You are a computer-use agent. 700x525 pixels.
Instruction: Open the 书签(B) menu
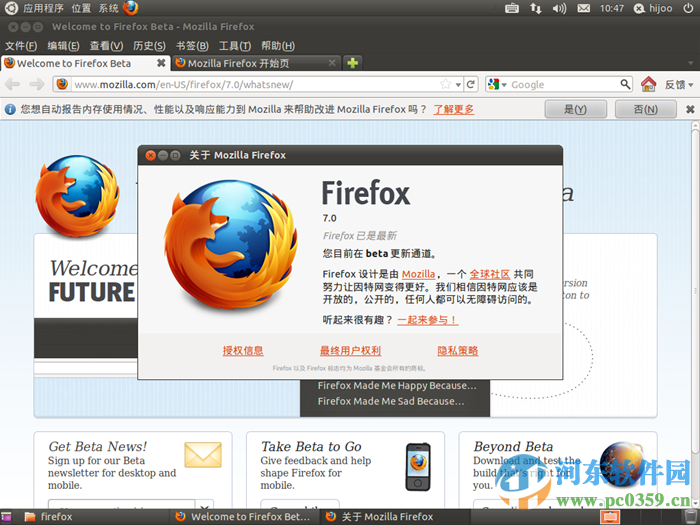tap(192, 46)
